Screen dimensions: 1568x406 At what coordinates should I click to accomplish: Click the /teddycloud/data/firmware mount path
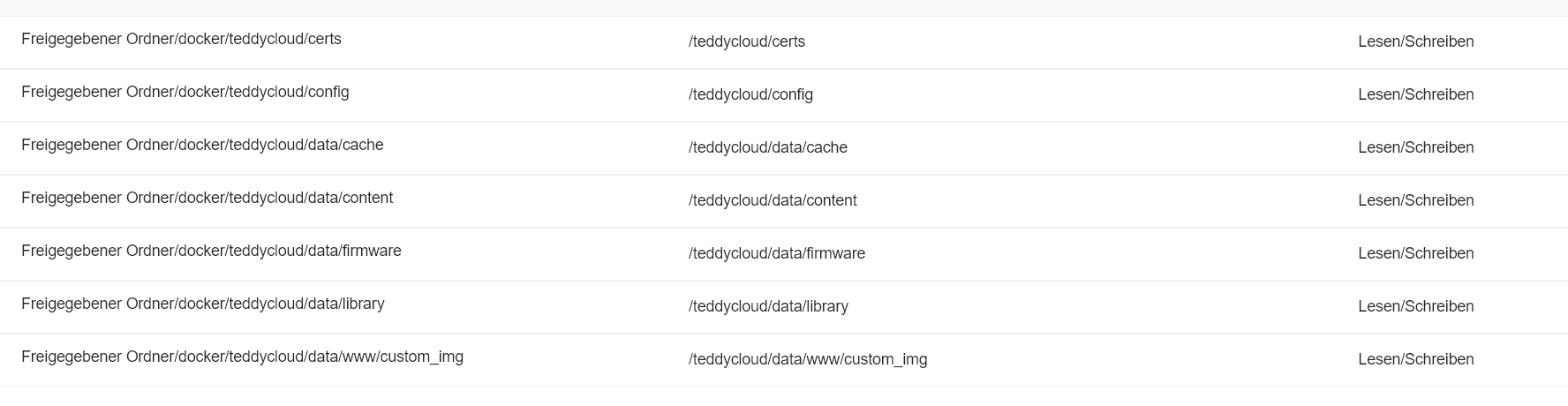point(777,253)
